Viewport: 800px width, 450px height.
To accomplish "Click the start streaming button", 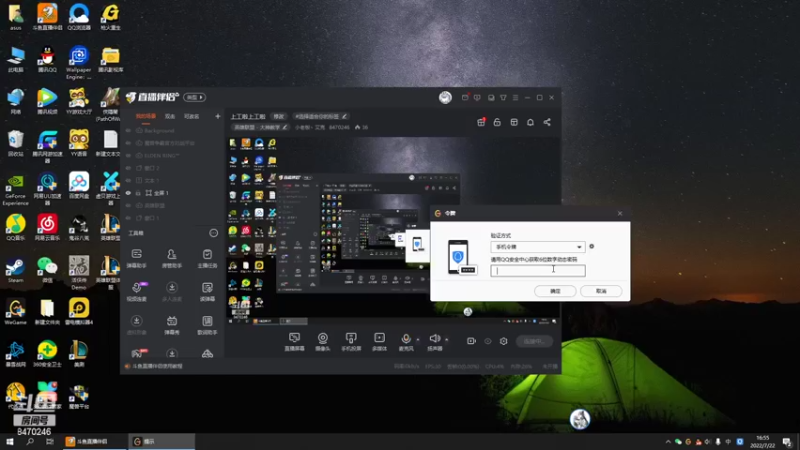I will pos(534,341).
